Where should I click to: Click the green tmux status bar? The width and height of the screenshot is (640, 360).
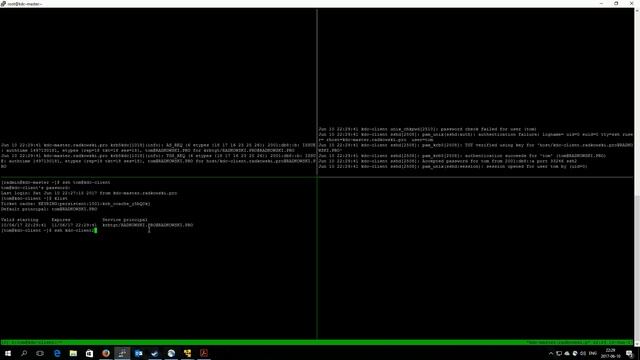[x=317, y=342]
